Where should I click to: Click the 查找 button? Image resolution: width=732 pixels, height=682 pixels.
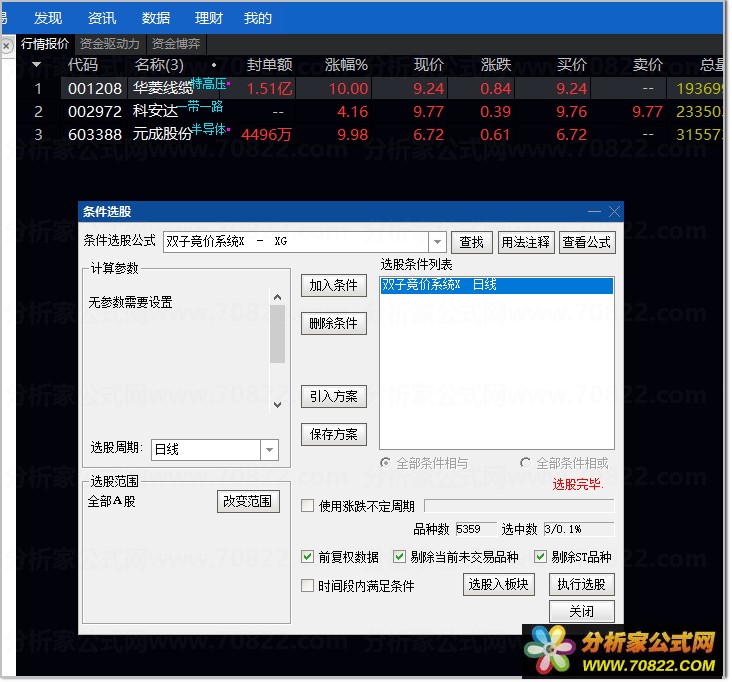pos(472,242)
